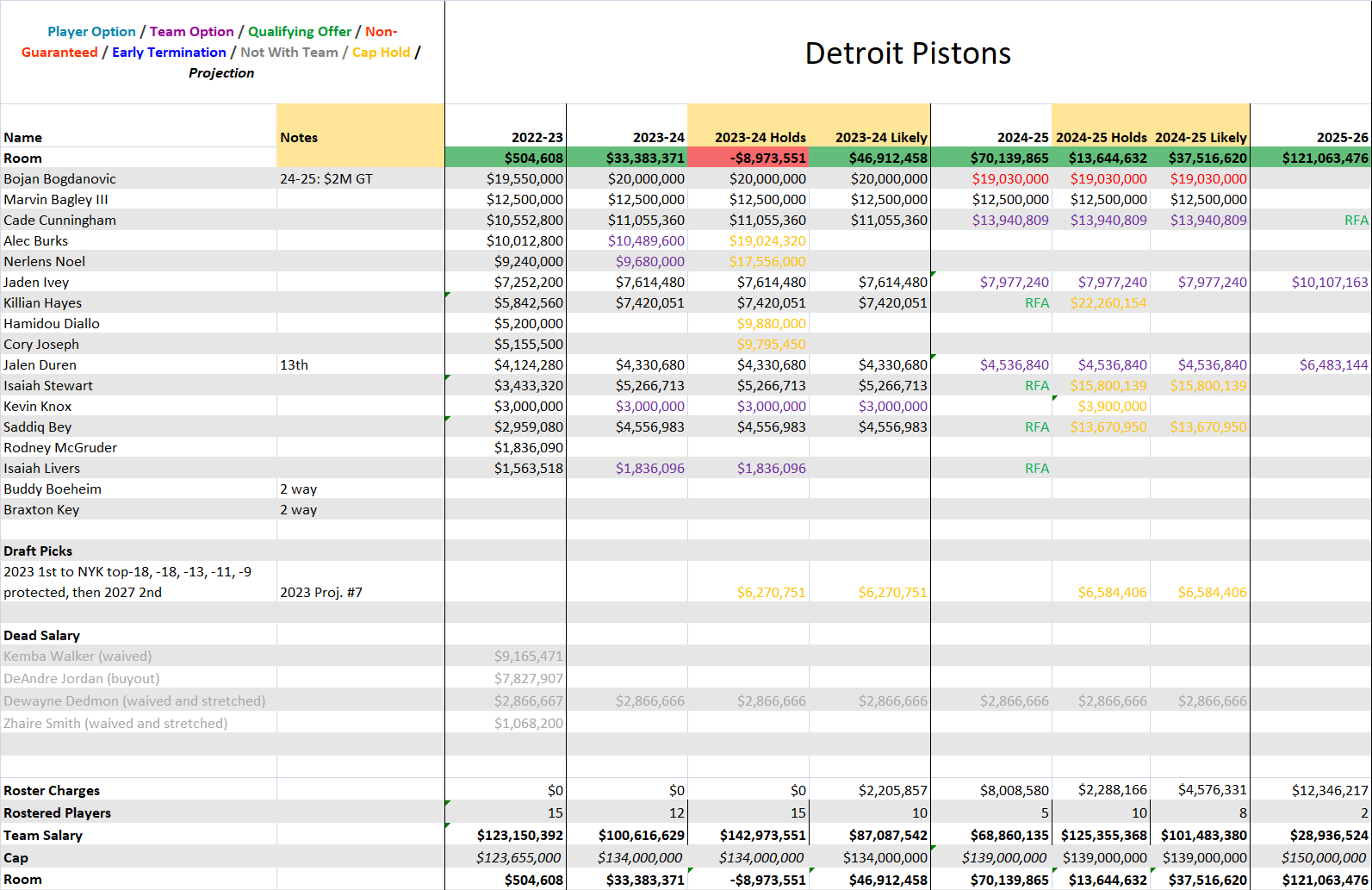Click the 2023-24 Holds draft pick value $6,270,751
Viewport: 1372px width, 890px height.
[x=772, y=592]
